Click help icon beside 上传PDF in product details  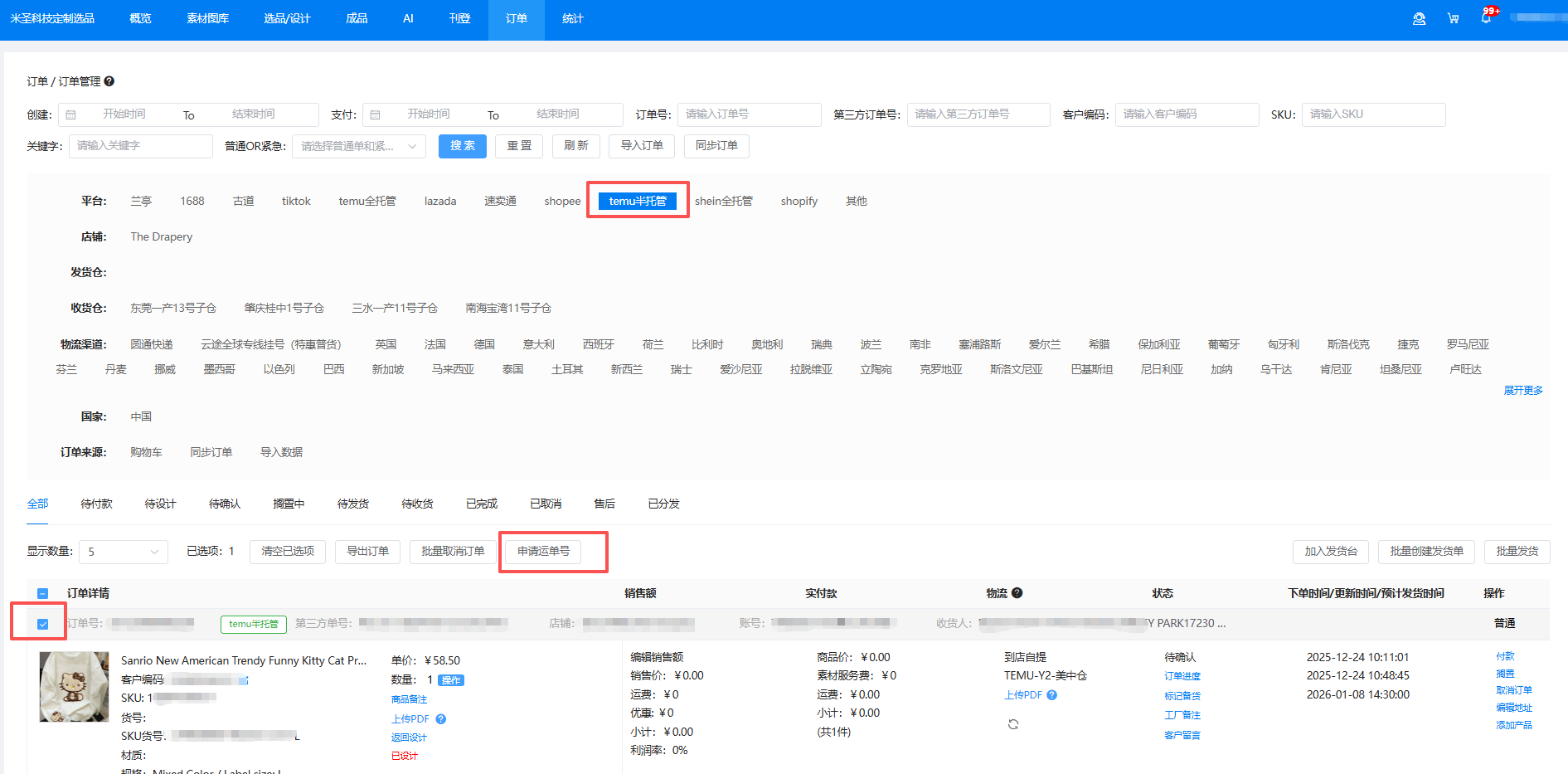[x=441, y=719]
